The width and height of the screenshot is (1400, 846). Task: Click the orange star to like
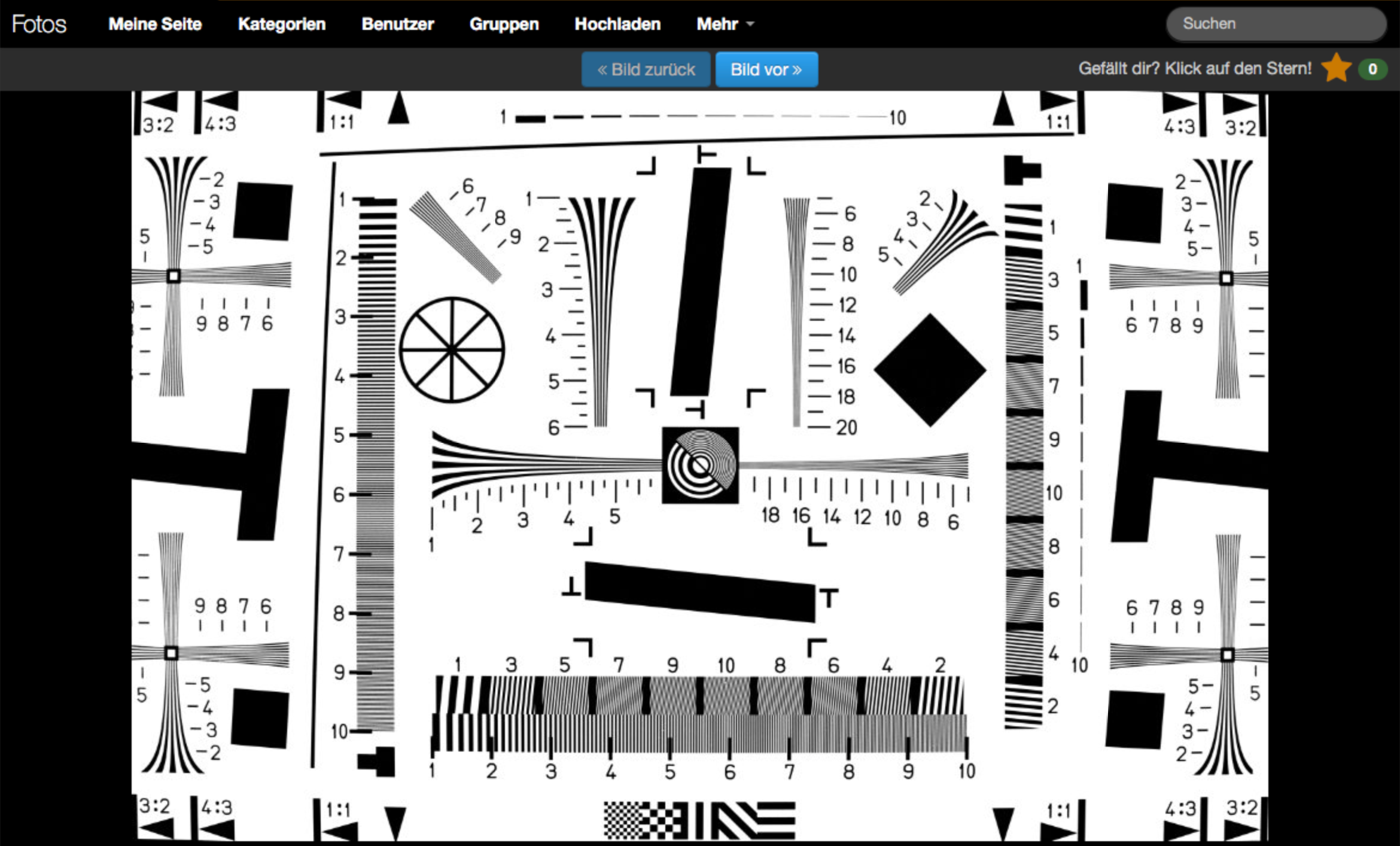pos(1336,68)
